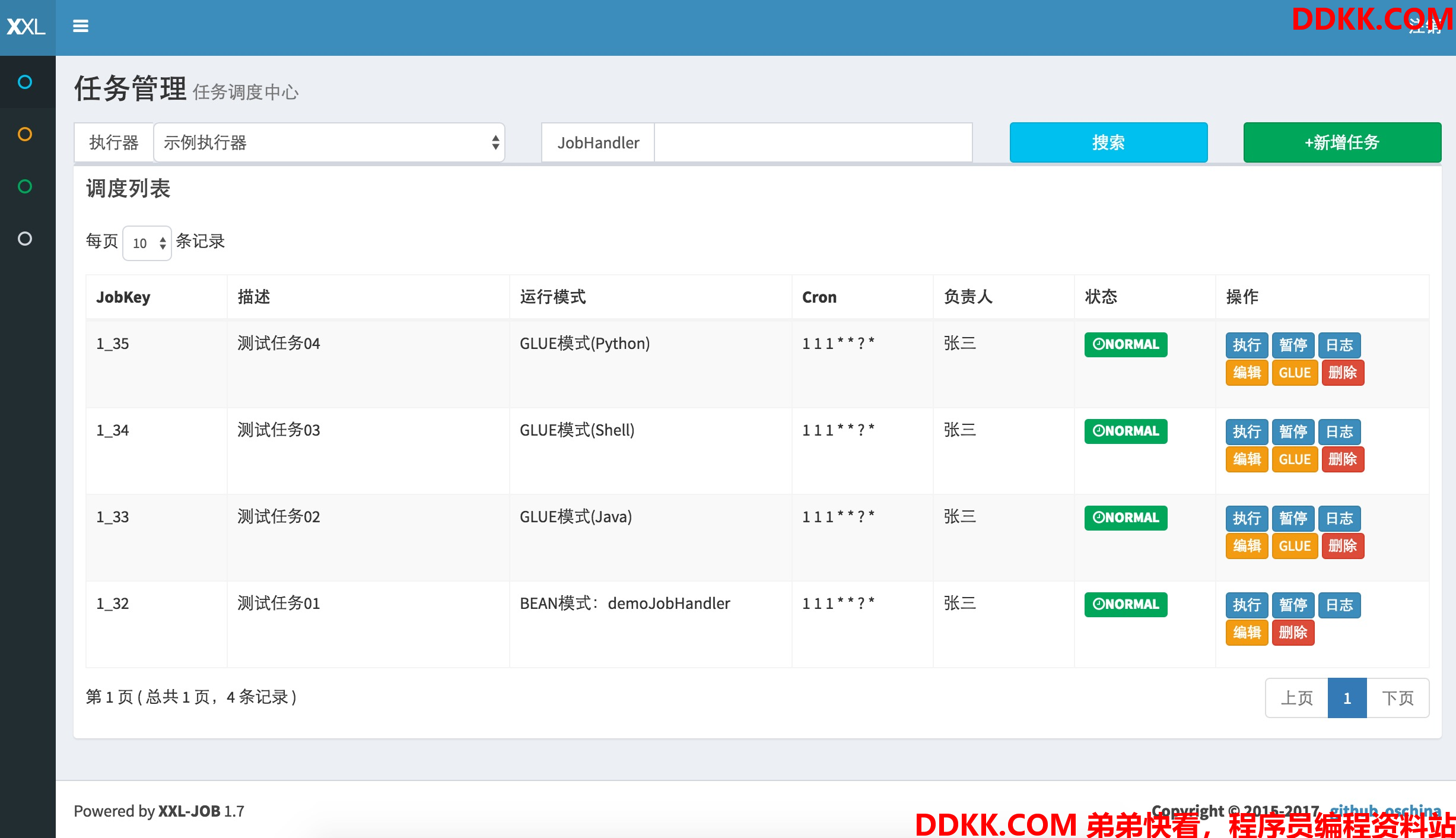Click the hamburger menu toggle icon
Viewport: 1456px width, 838px height.
81,26
